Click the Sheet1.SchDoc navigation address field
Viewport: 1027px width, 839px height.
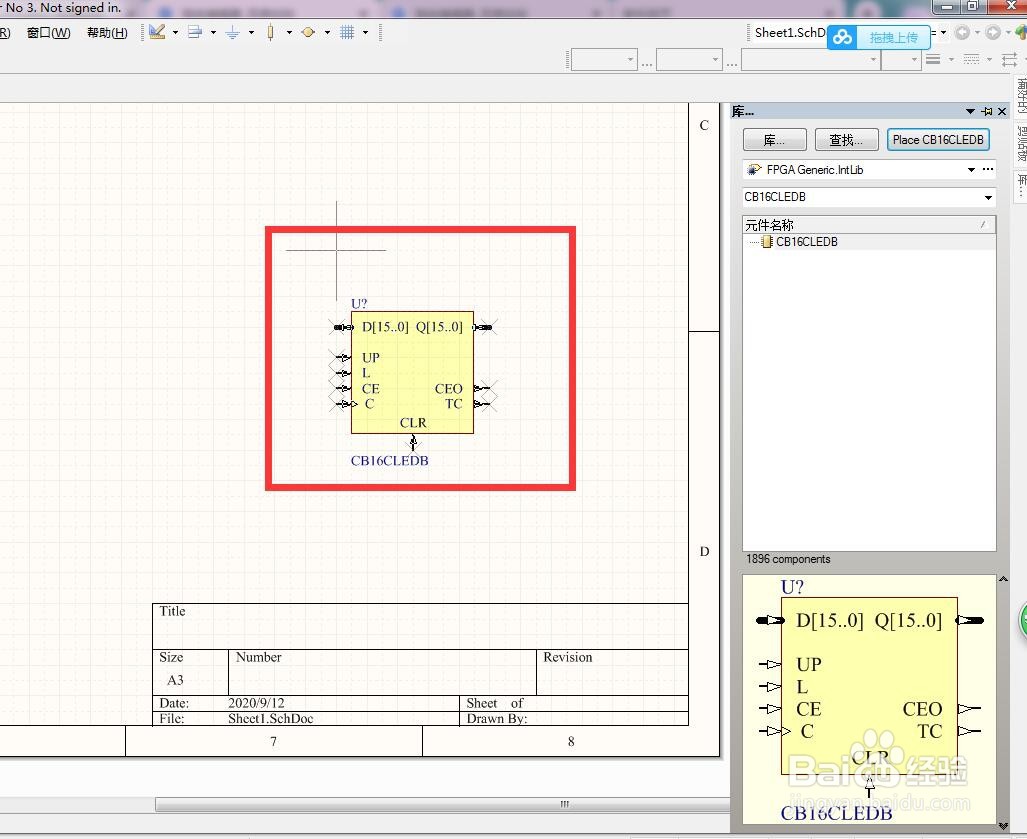pyautogui.click(x=789, y=33)
